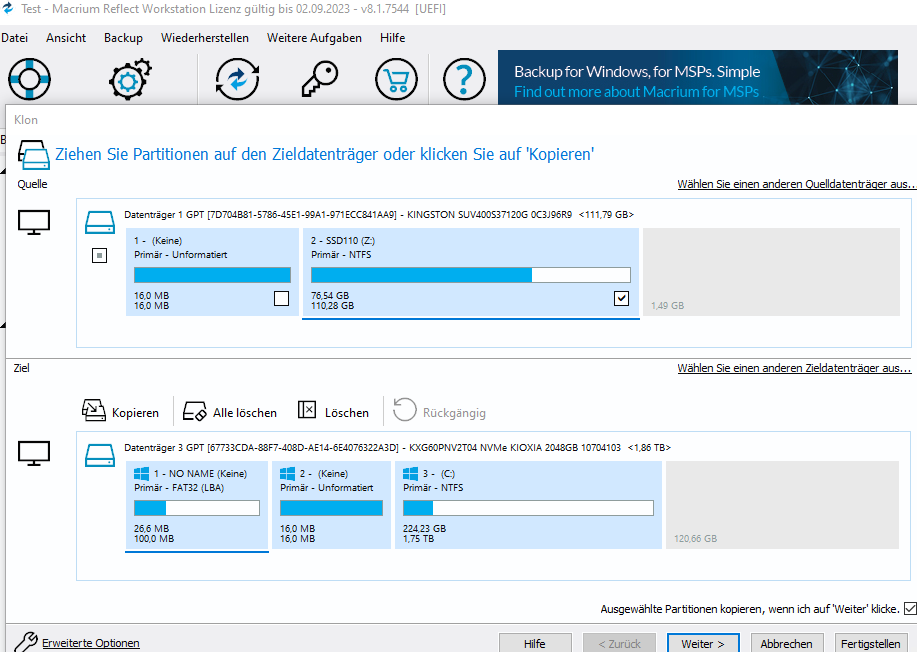Image resolution: width=917 pixels, height=652 pixels.
Task: Click the Macrium app icon in title bar
Action: [8, 8]
